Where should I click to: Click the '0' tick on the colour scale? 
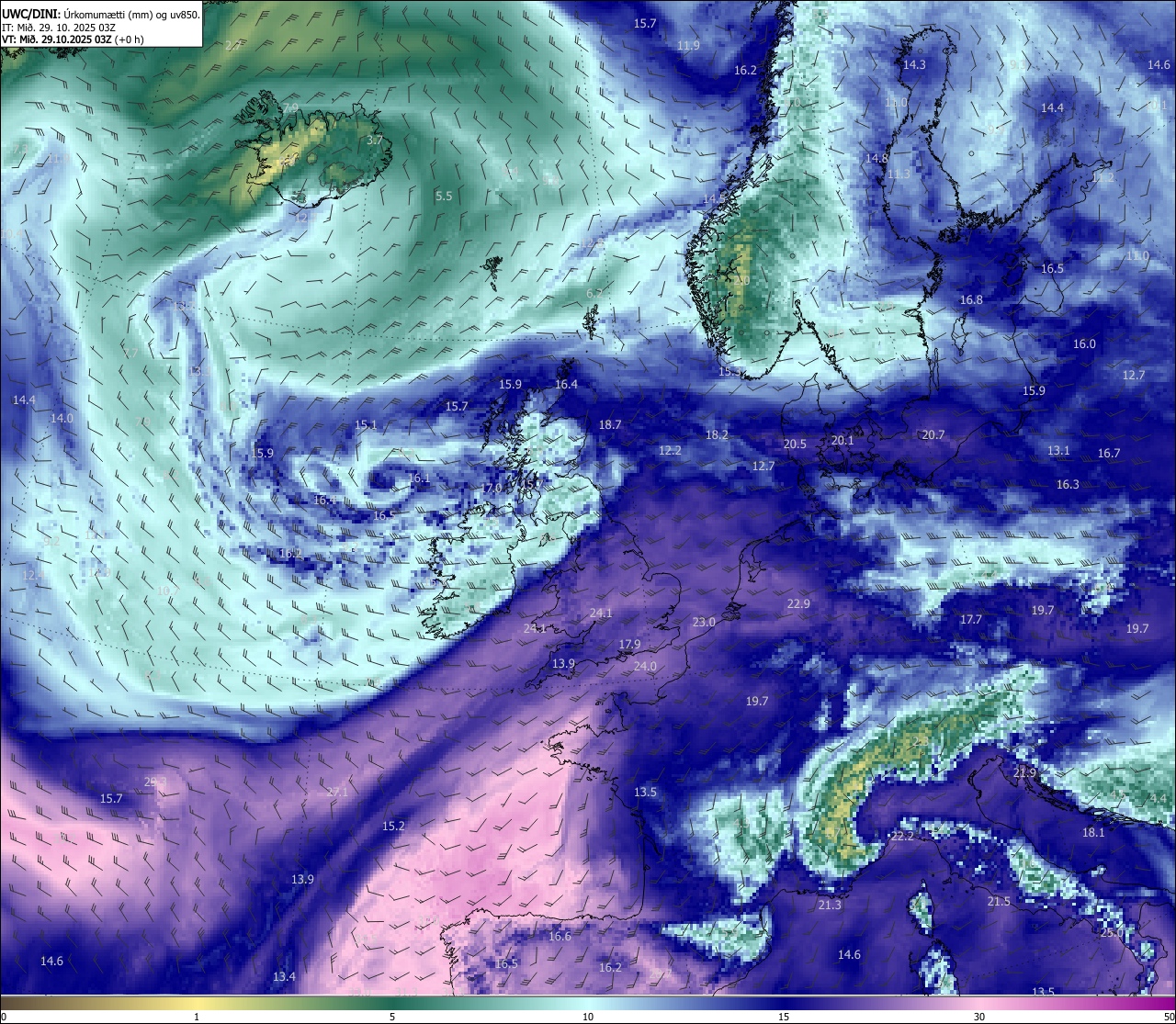(x=4, y=1017)
